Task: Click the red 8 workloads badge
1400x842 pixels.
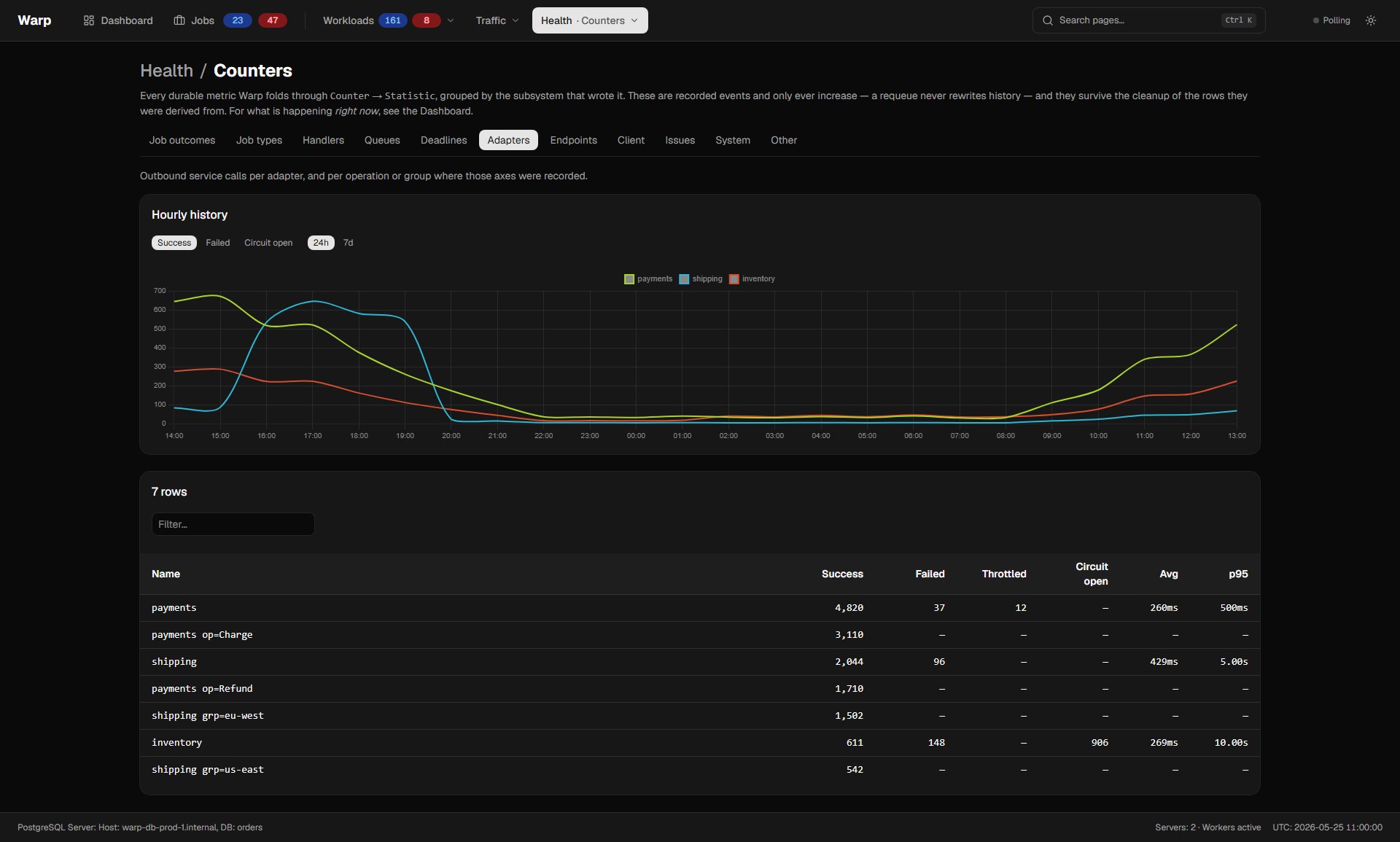Action: [x=427, y=20]
